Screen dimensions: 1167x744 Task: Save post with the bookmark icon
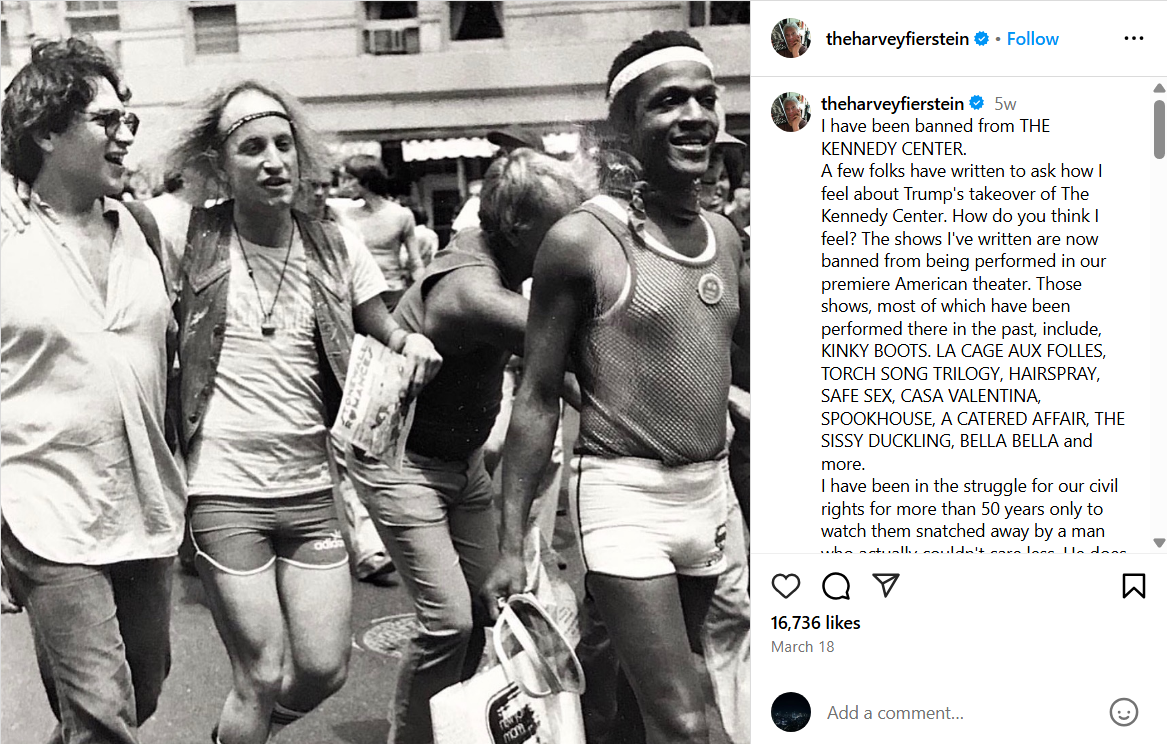click(x=1134, y=586)
